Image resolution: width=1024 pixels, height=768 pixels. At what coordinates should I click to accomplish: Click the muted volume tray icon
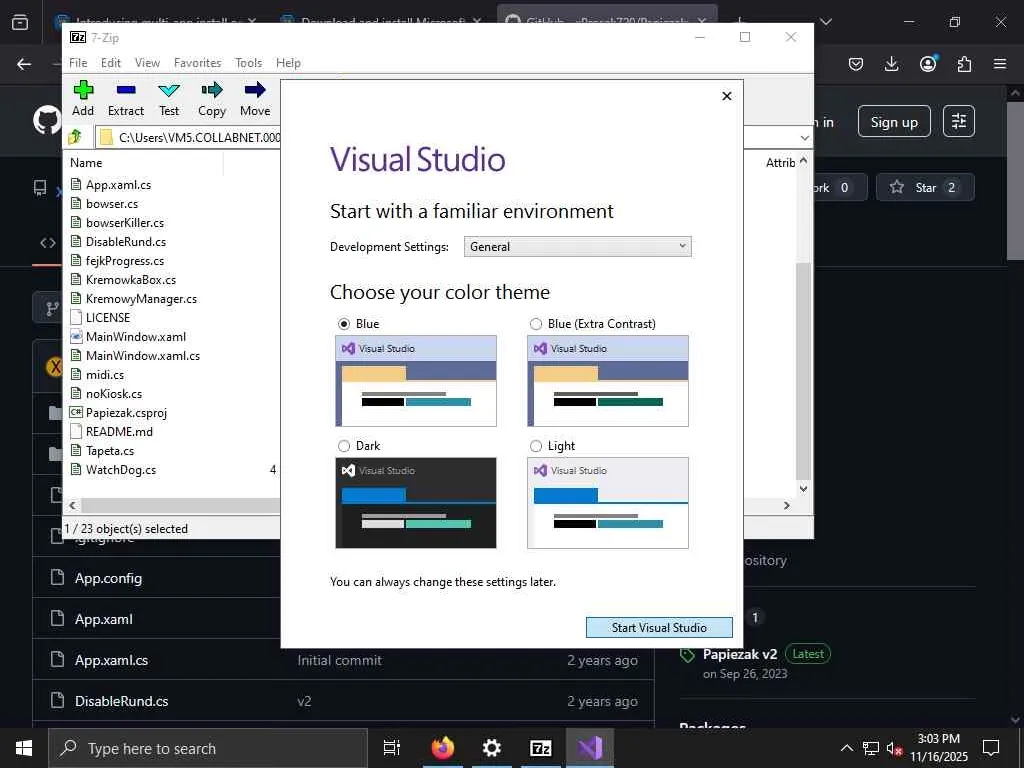click(894, 748)
